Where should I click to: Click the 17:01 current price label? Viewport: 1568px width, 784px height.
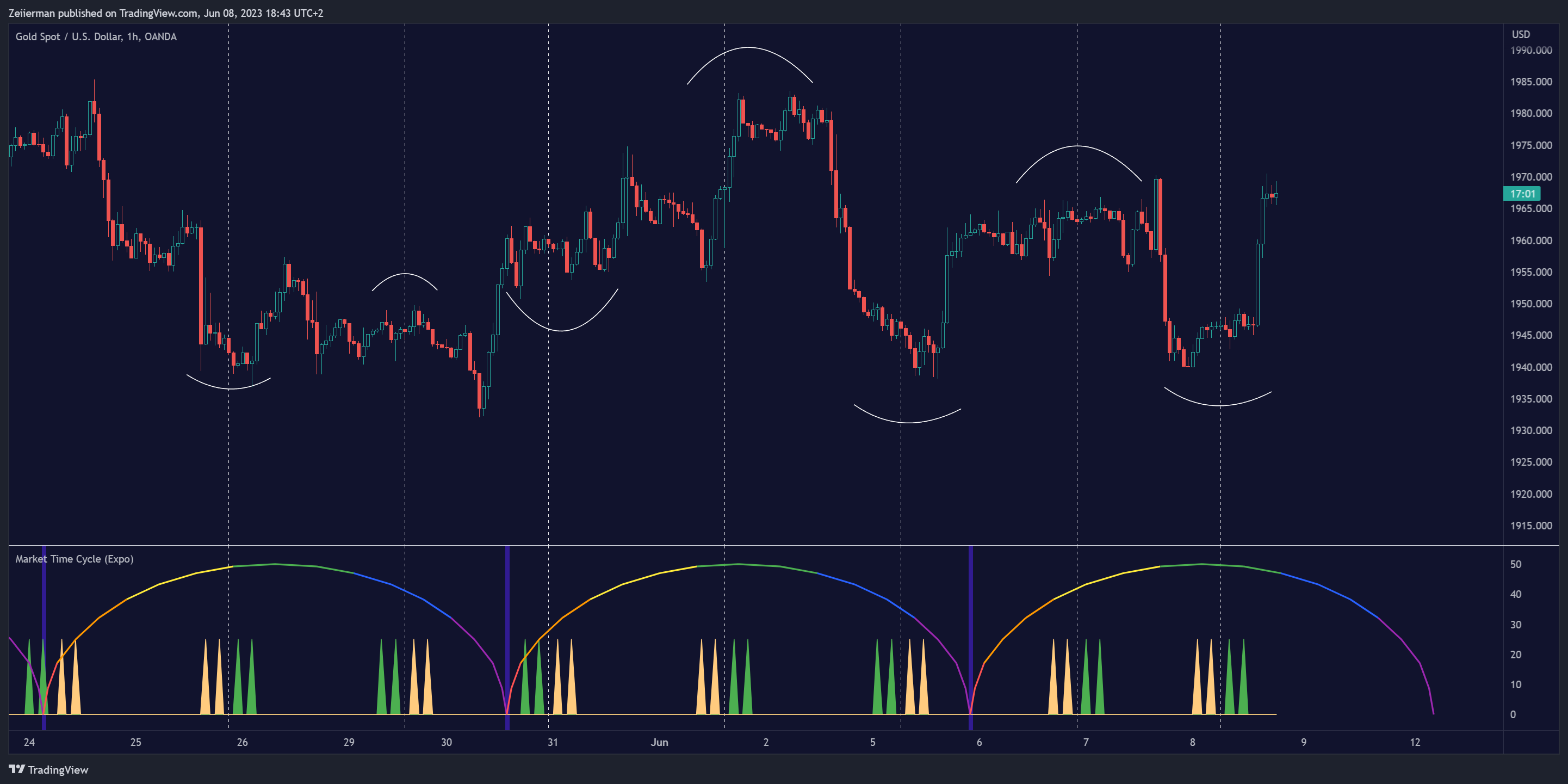[x=1522, y=194]
